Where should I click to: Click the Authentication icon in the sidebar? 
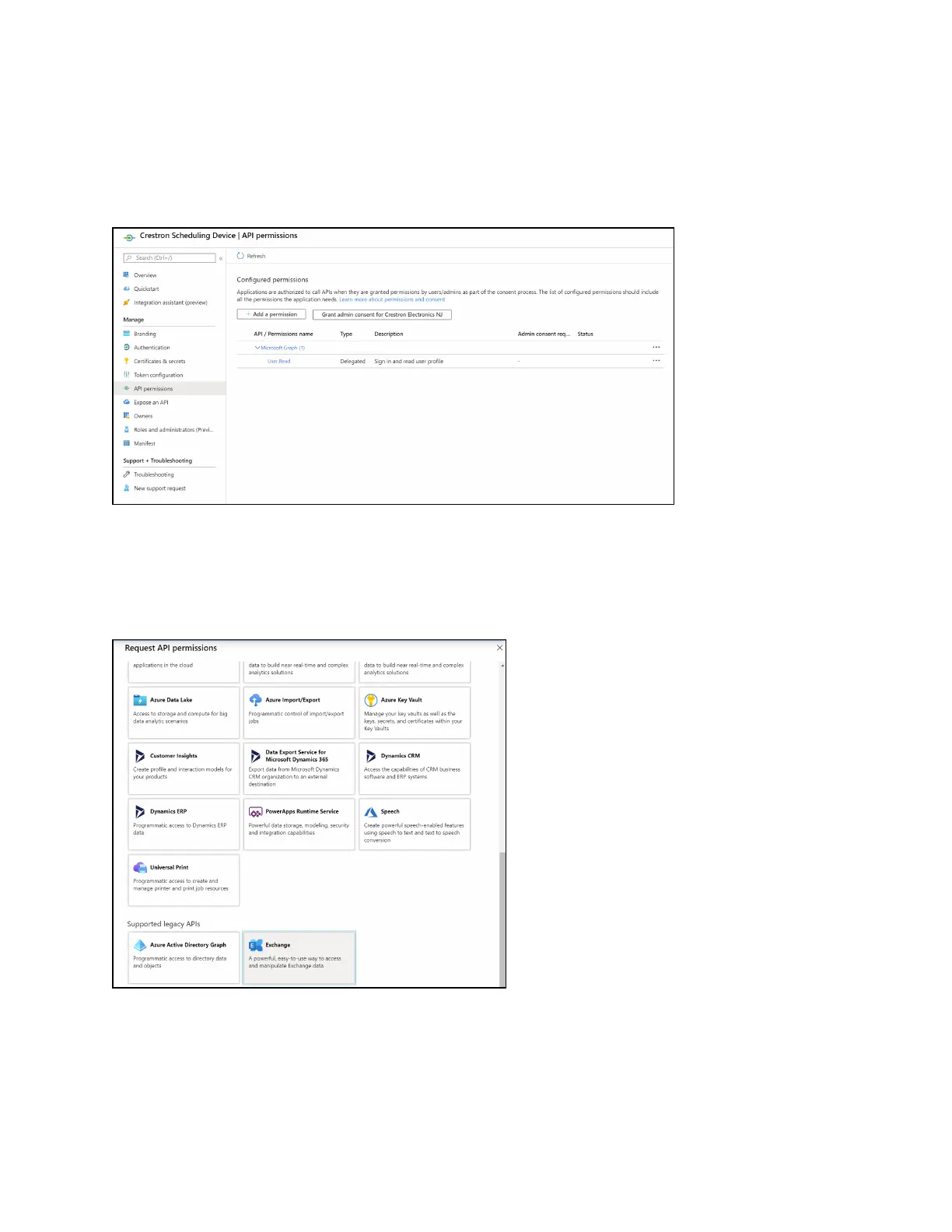(x=126, y=348)
